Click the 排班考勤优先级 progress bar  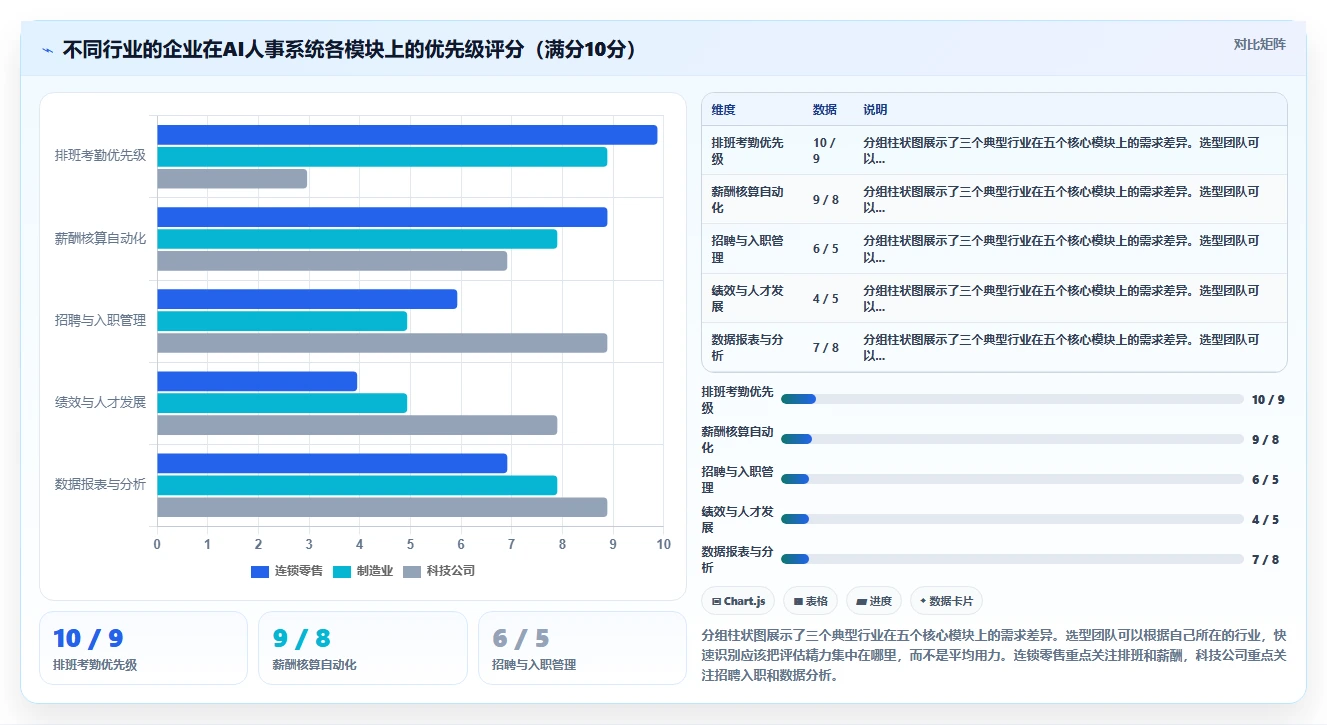tap(1012, 399)
